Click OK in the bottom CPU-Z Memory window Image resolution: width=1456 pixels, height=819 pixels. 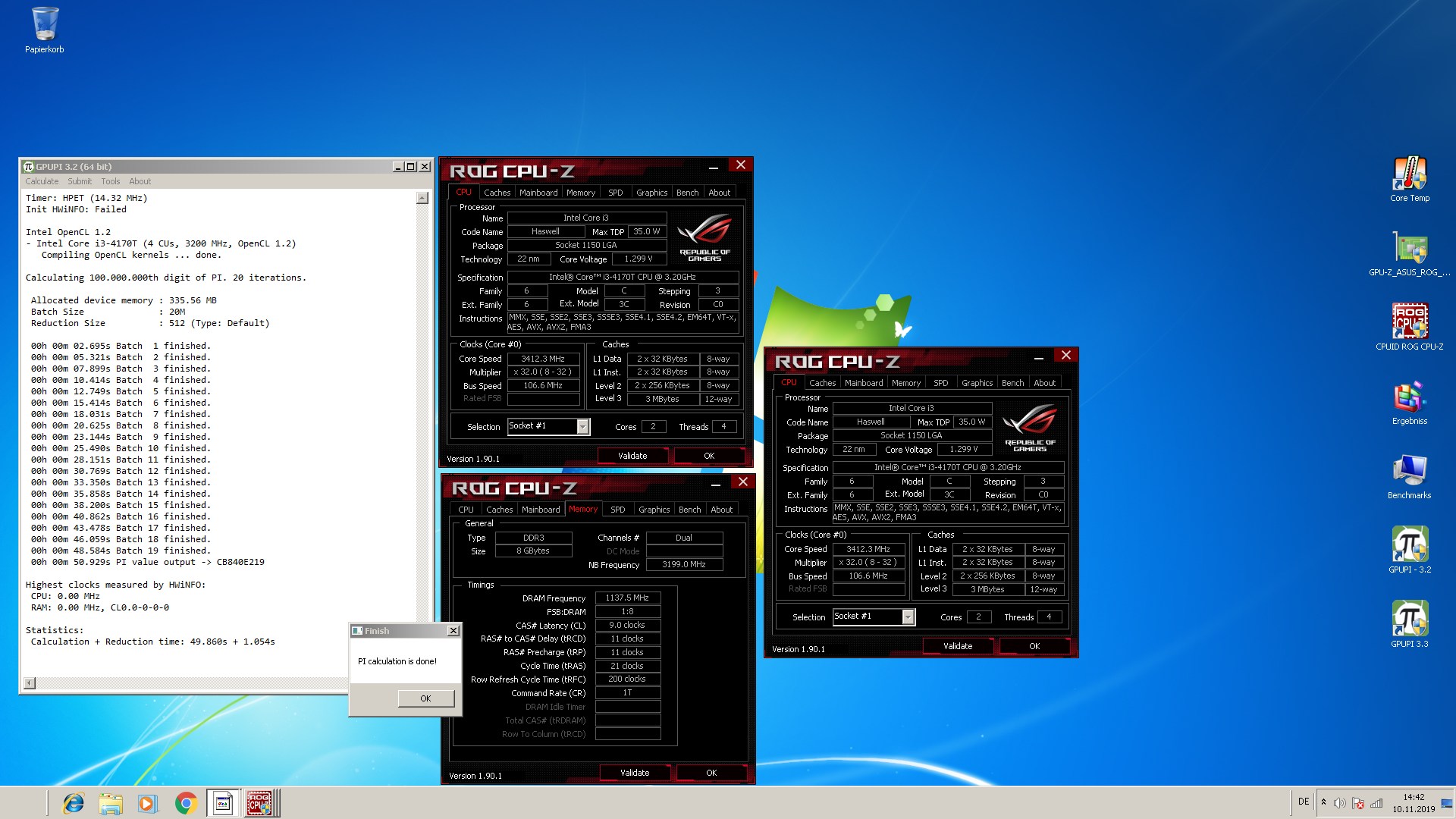click(711, 773)
